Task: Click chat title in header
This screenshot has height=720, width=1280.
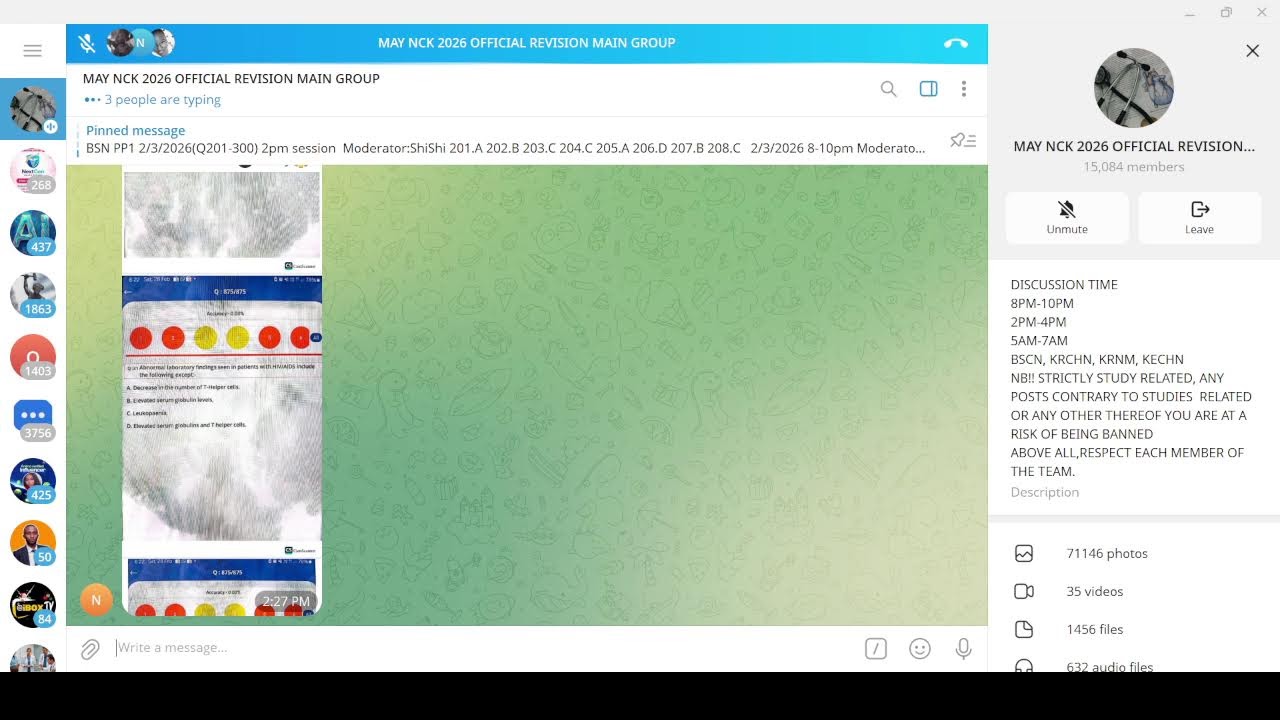Action: pyautogui.click(x=231, y=78)
